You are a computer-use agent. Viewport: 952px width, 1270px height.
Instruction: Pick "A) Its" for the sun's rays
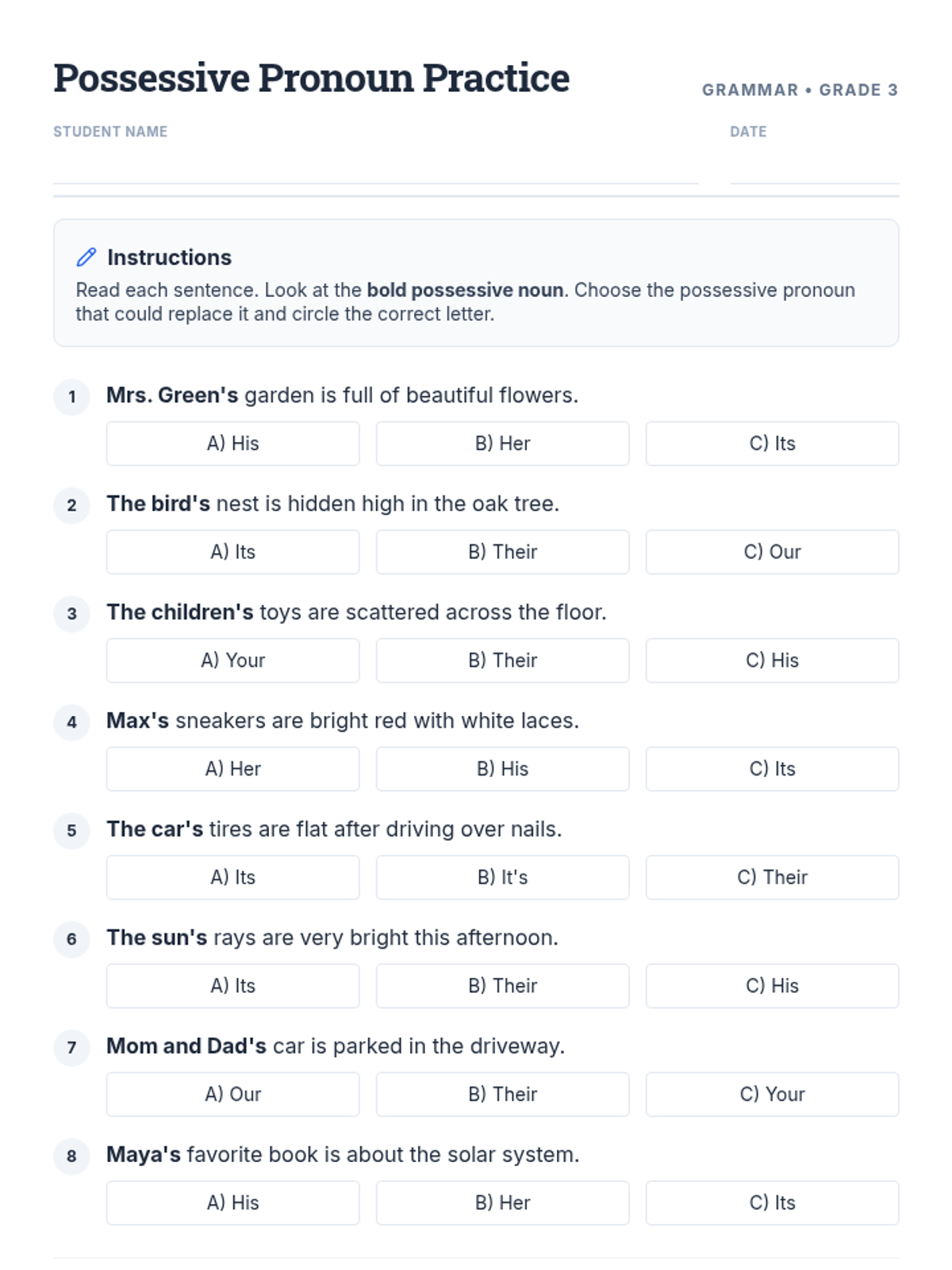232,986
